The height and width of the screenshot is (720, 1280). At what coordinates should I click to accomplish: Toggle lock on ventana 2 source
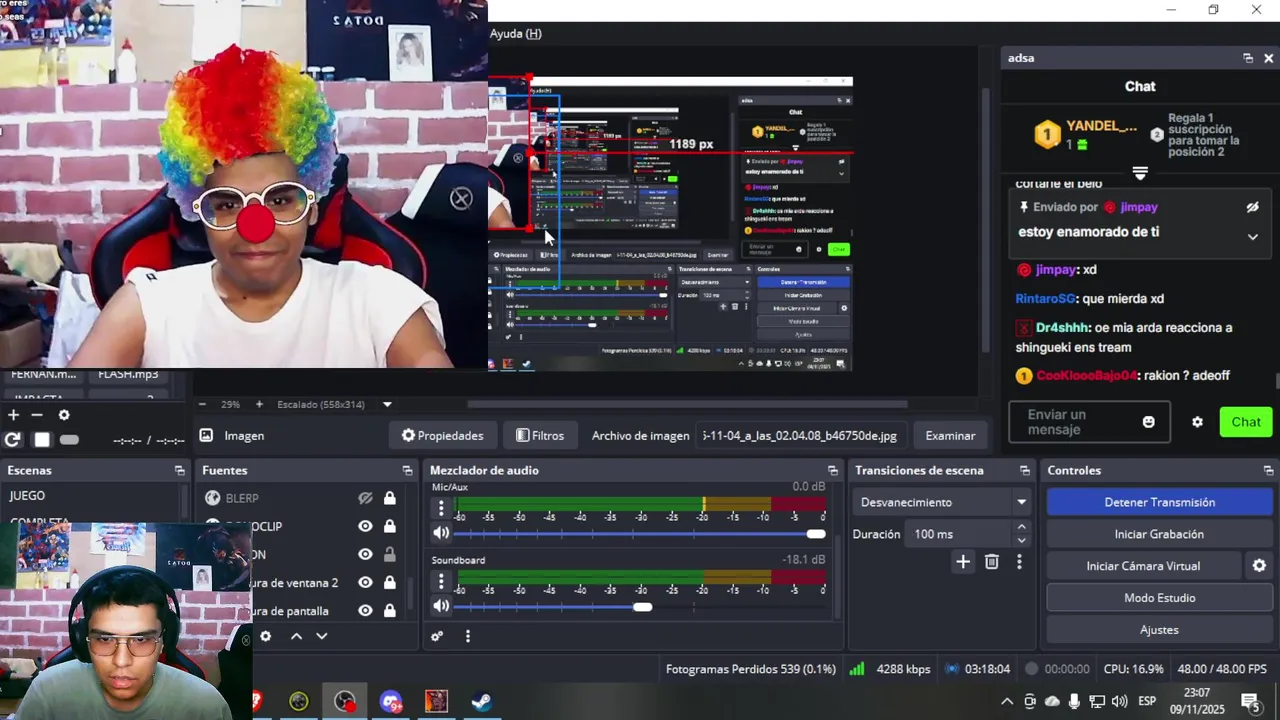[389, 582]
